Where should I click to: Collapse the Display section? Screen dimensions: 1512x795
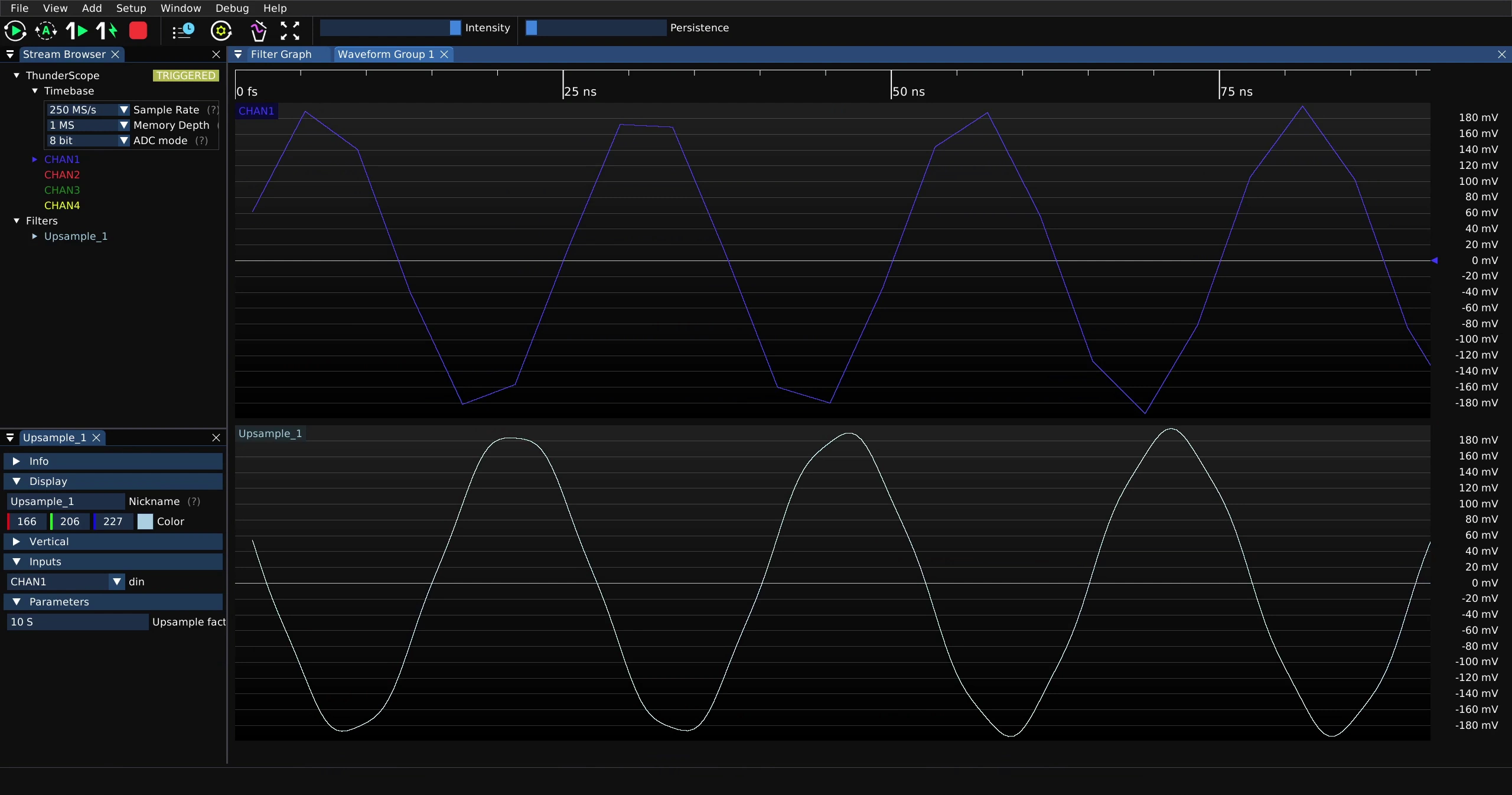click(x=113, y=481)
